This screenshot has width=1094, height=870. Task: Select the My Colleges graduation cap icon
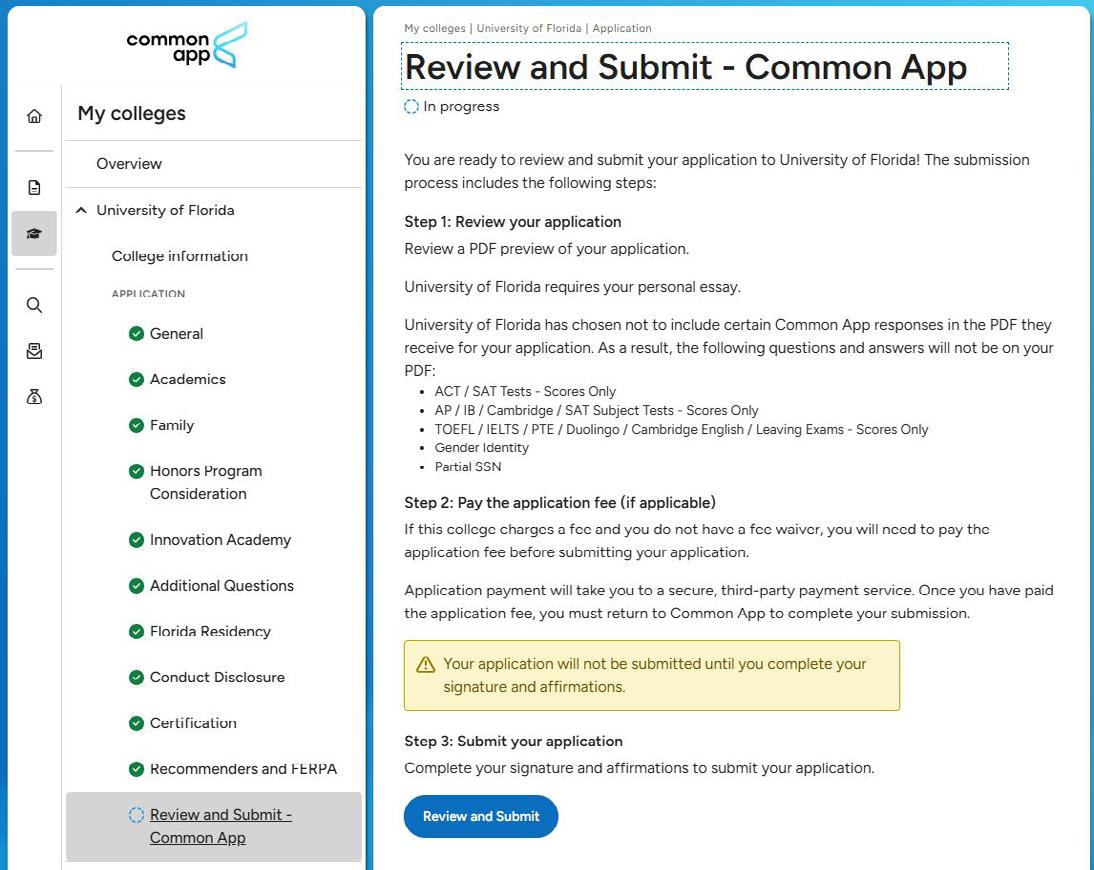(34, 234)
